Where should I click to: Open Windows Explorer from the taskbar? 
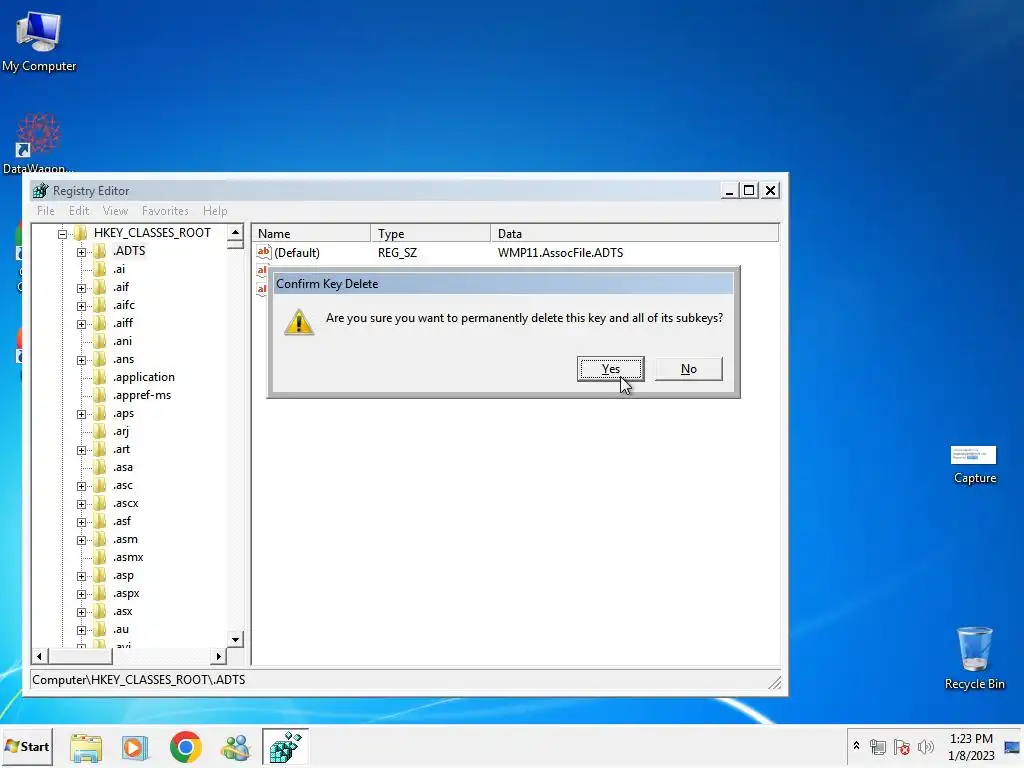[x=86, y=747]
